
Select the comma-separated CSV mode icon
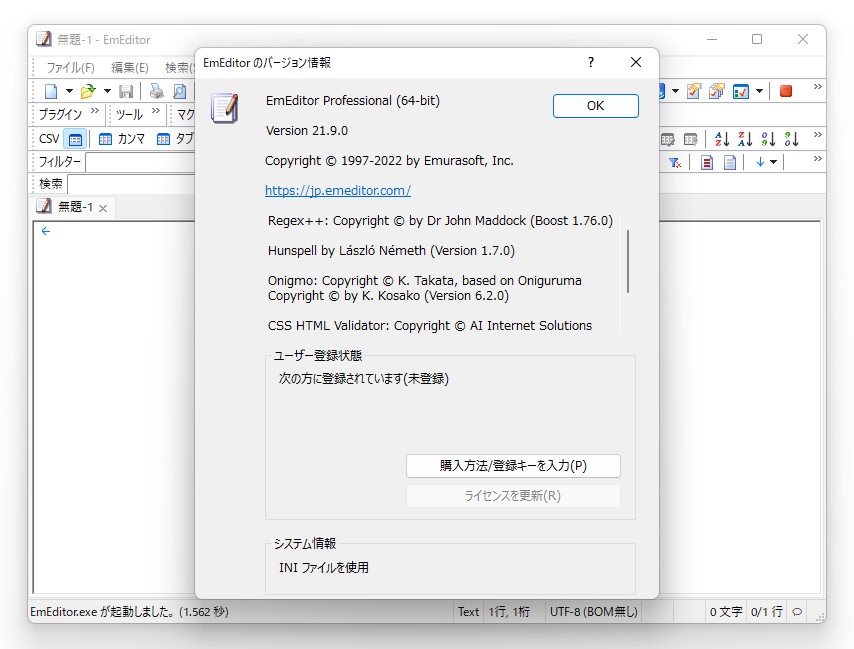pyautogui.click(x=105, y=140)
